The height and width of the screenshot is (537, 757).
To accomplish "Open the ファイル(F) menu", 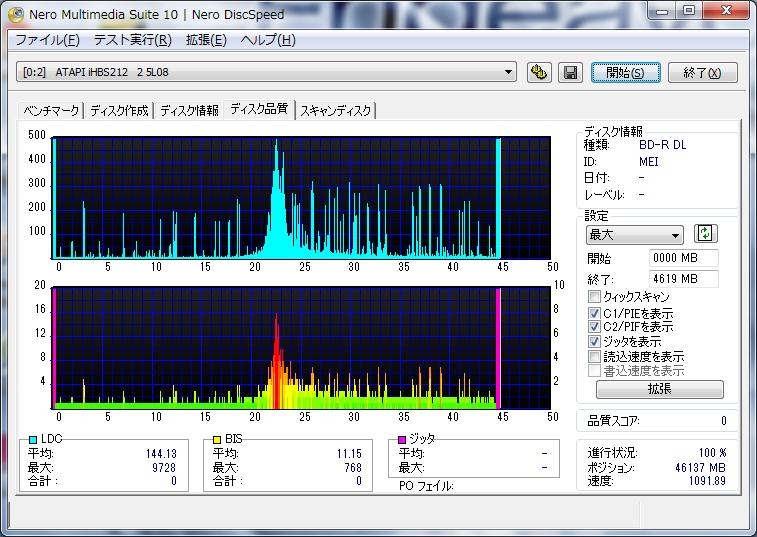I will tap(47, 40).
